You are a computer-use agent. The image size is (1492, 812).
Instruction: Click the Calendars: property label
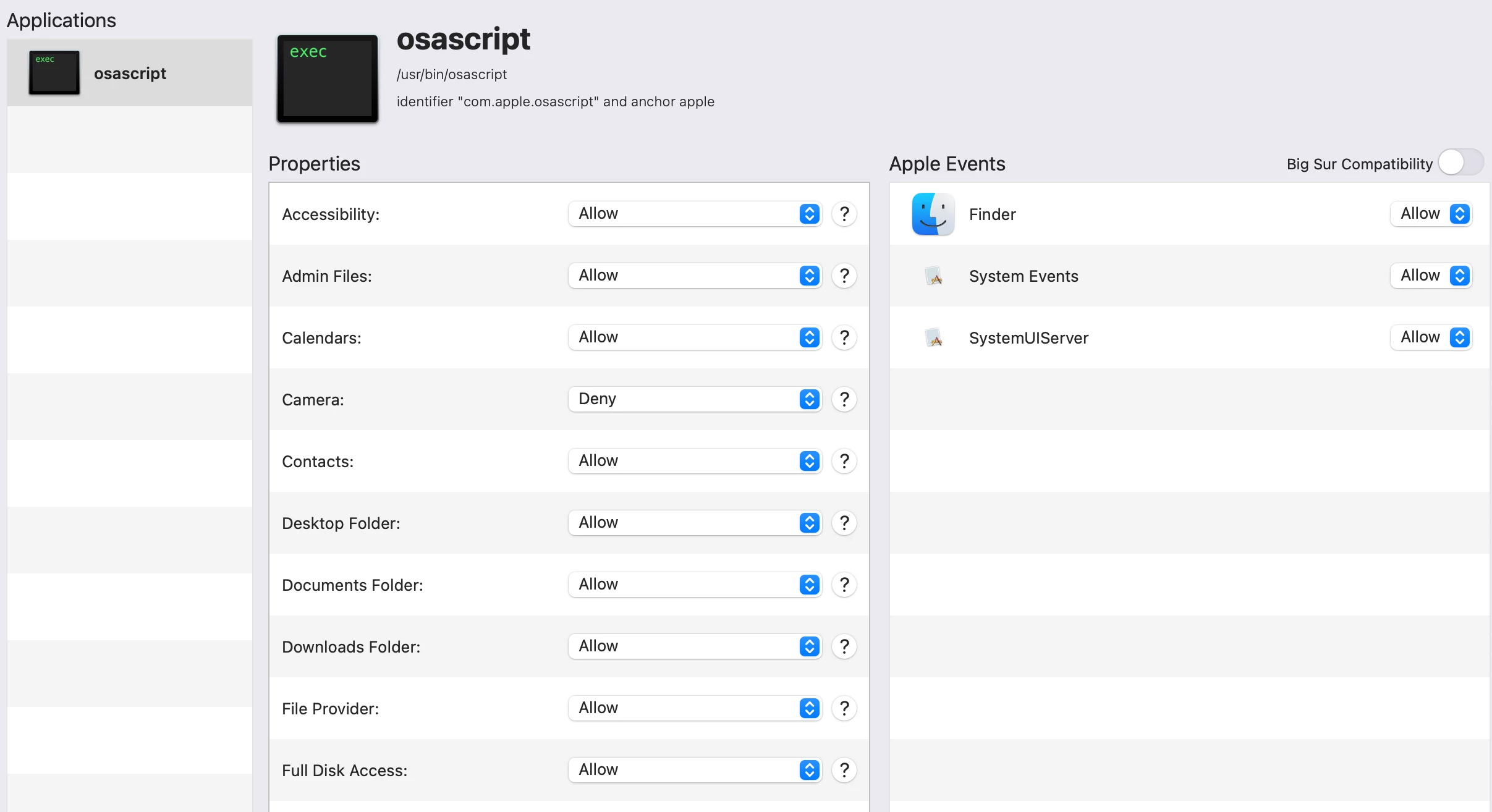click(321, 338)
